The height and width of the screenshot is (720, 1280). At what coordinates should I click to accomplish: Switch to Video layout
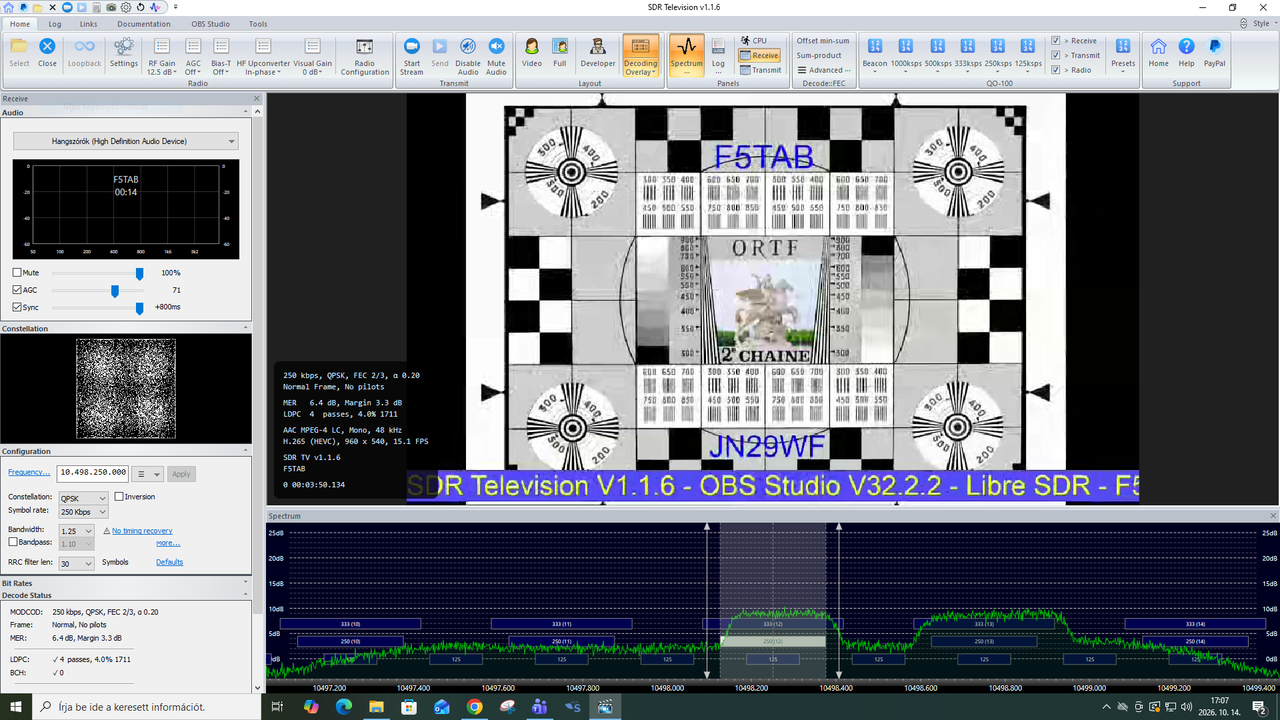532,52
